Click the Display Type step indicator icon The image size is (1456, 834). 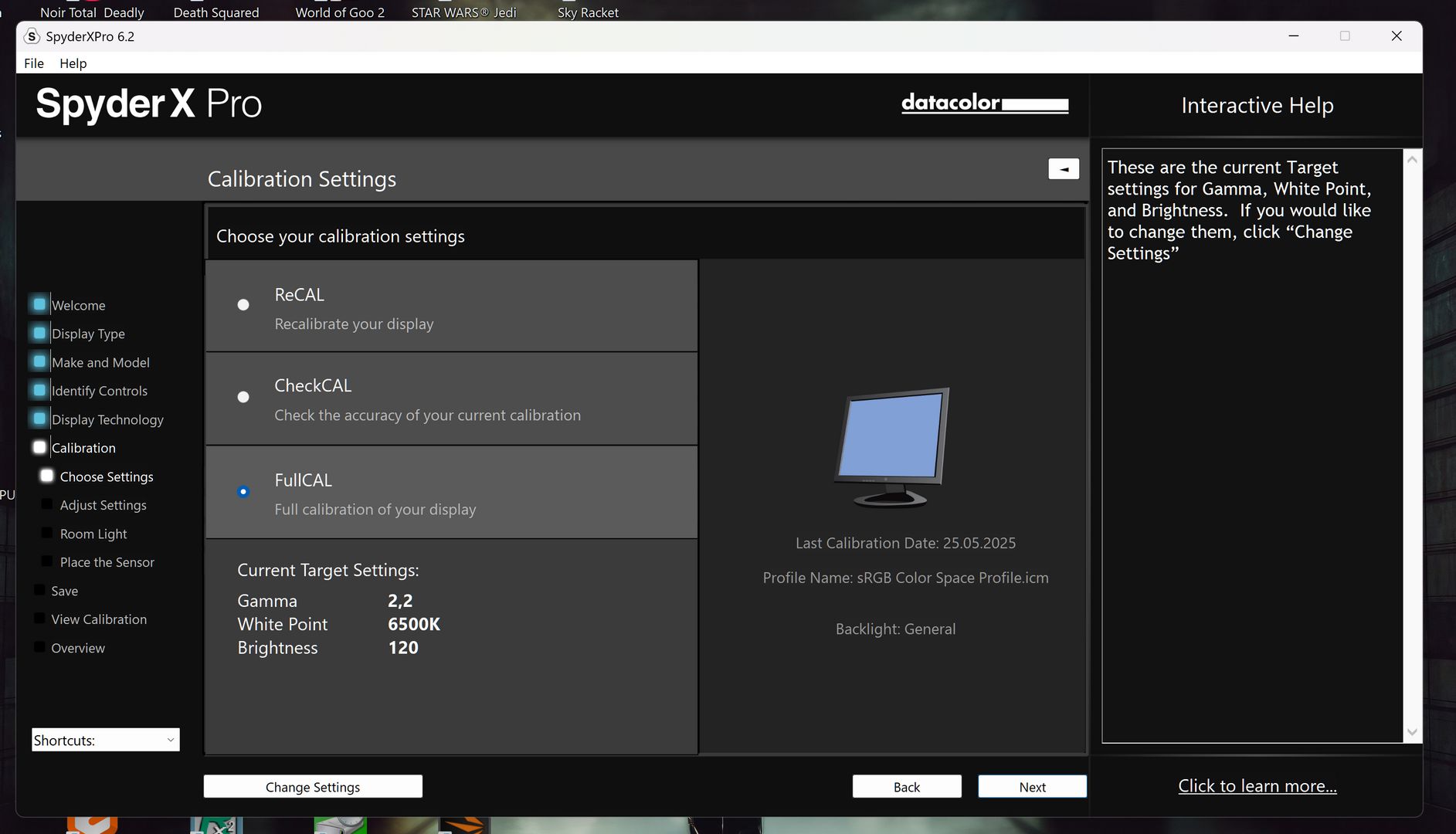pos(39,333)
